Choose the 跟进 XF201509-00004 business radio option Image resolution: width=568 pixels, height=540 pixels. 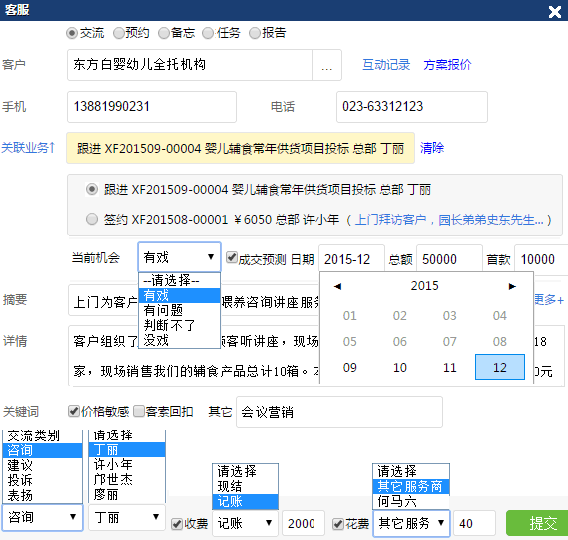(92, 189)
